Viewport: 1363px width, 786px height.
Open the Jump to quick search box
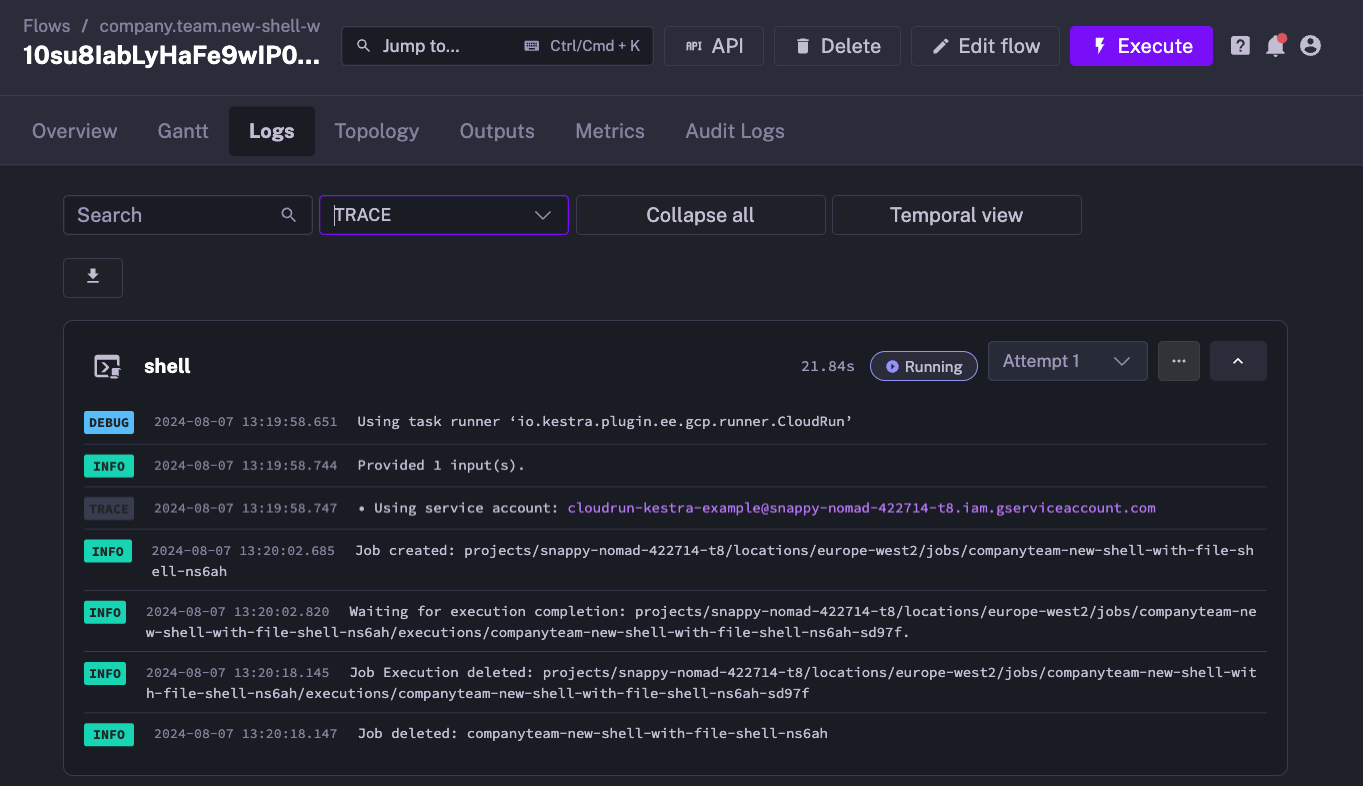497,46
